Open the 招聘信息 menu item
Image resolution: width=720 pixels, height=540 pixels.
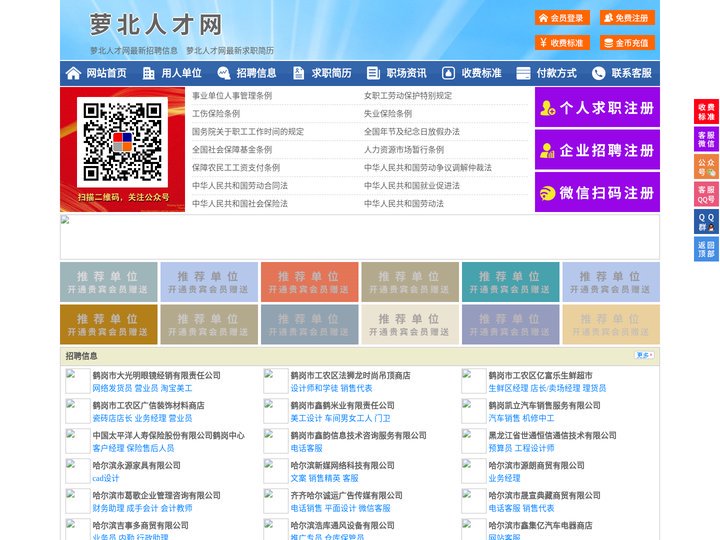(x=256, y=73)
